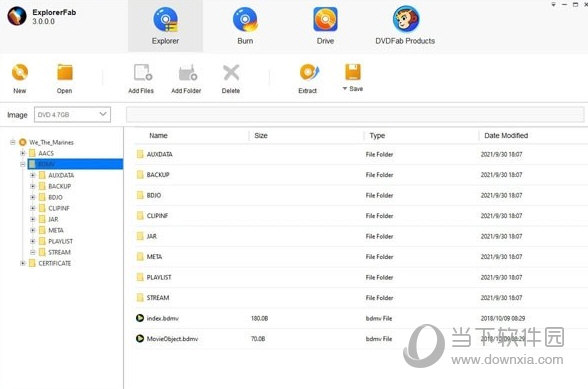Expand the AUXDATA tree node
The width and height of the screenshot is (588, 389).
[x=33, y=175]
